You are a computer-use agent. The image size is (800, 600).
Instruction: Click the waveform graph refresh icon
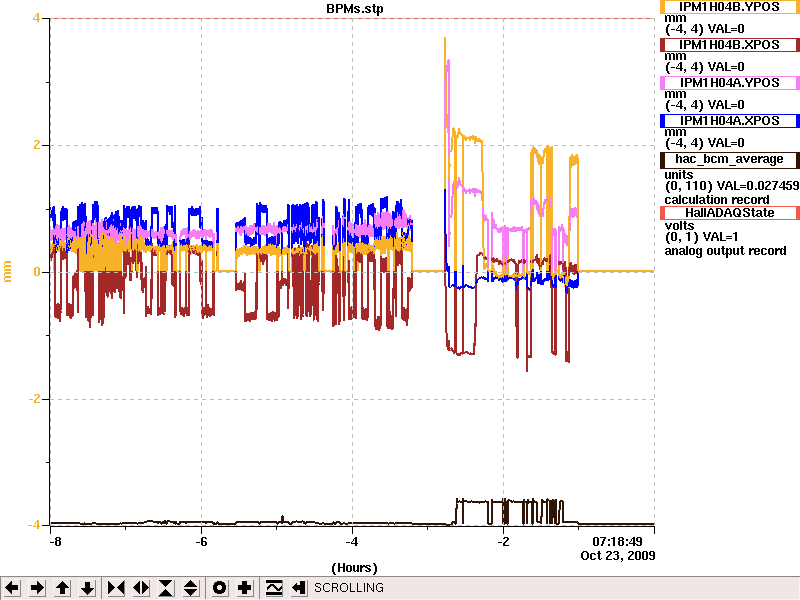(x=274, y=588)
